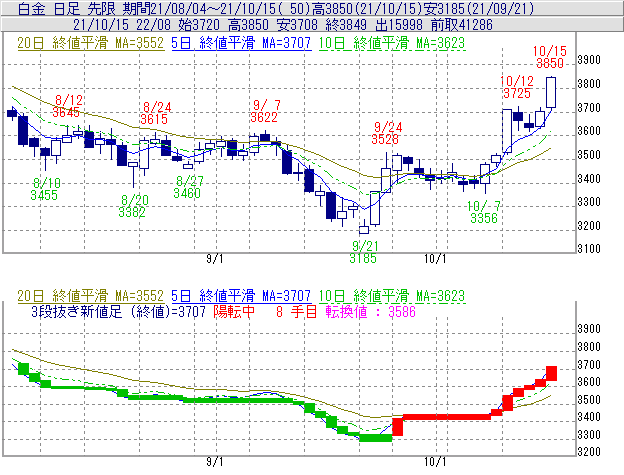Click 5日 終値平滑 MA=3707 legend in line-break chart
This screenshot has height=475, width=624.
coord(241,296)
